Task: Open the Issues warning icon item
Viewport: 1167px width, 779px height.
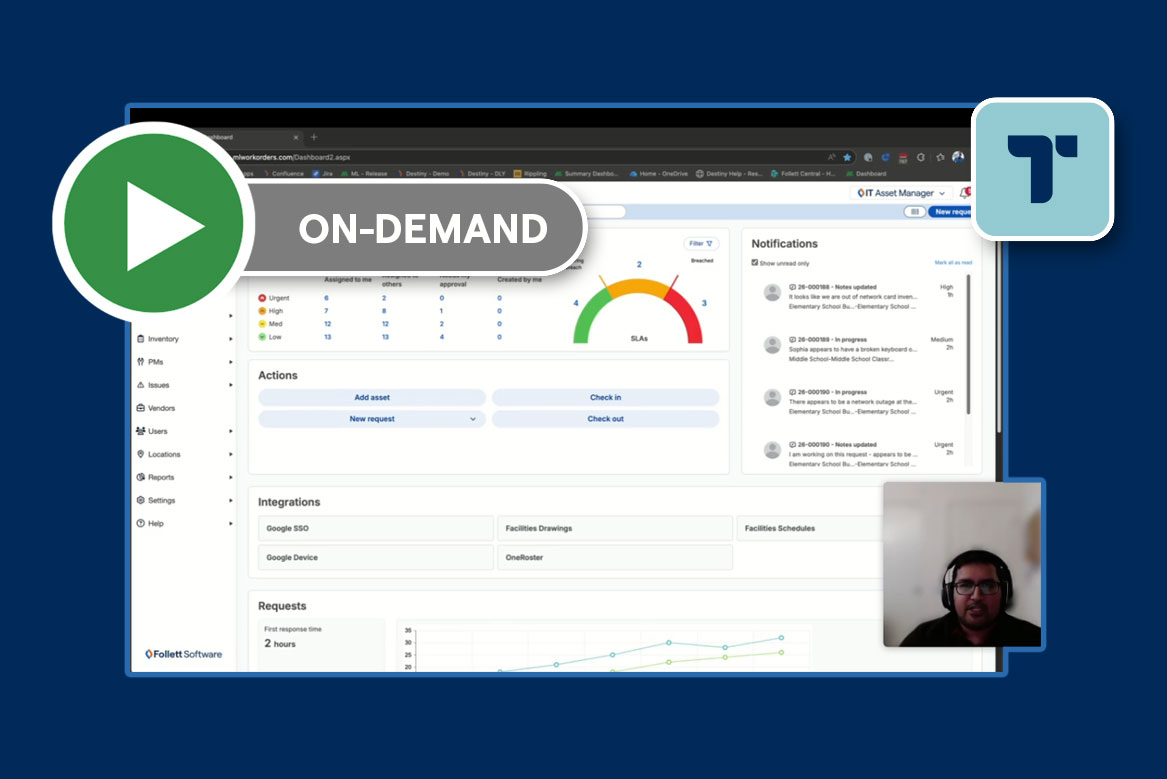Action: pyautogui.click(x=140, y=385)
